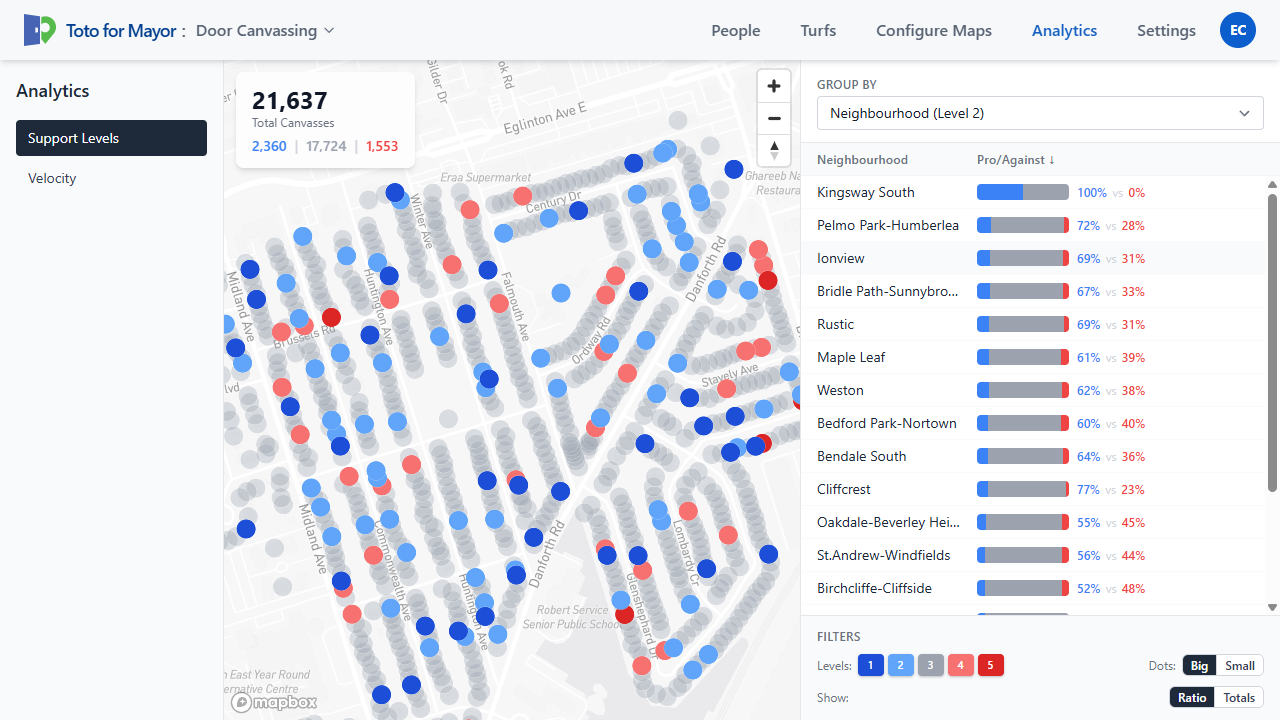Zoom in on the map

pos(774,86)
